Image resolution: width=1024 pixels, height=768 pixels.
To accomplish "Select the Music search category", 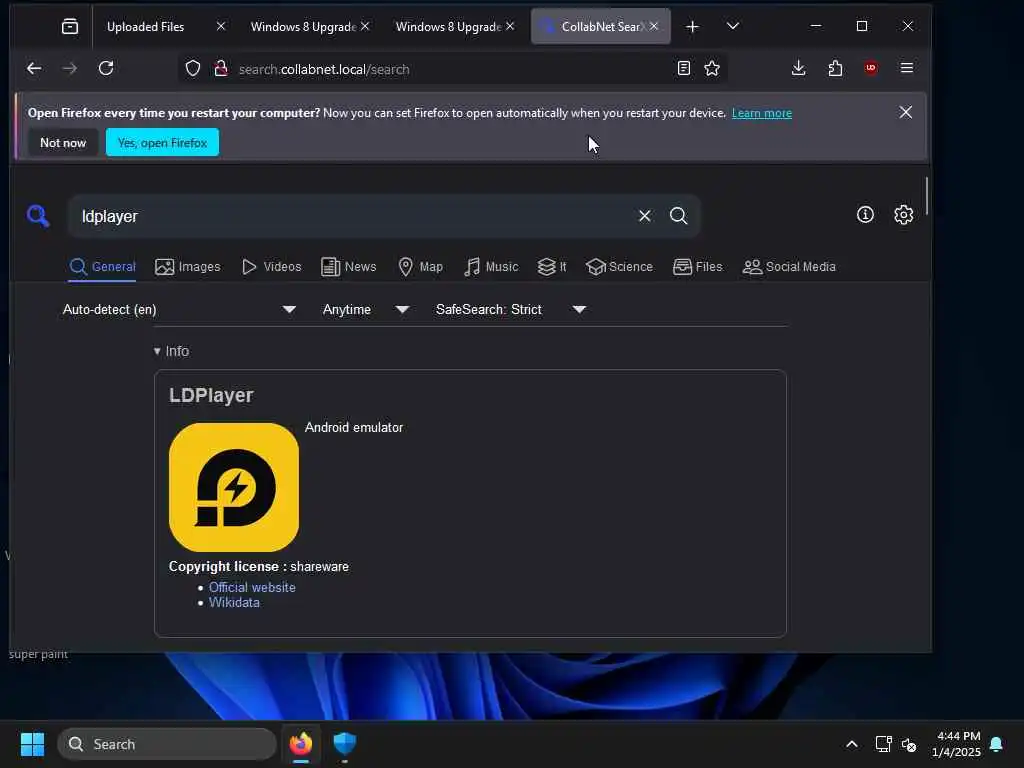I will pyautogui.click(x=490, y=266).
